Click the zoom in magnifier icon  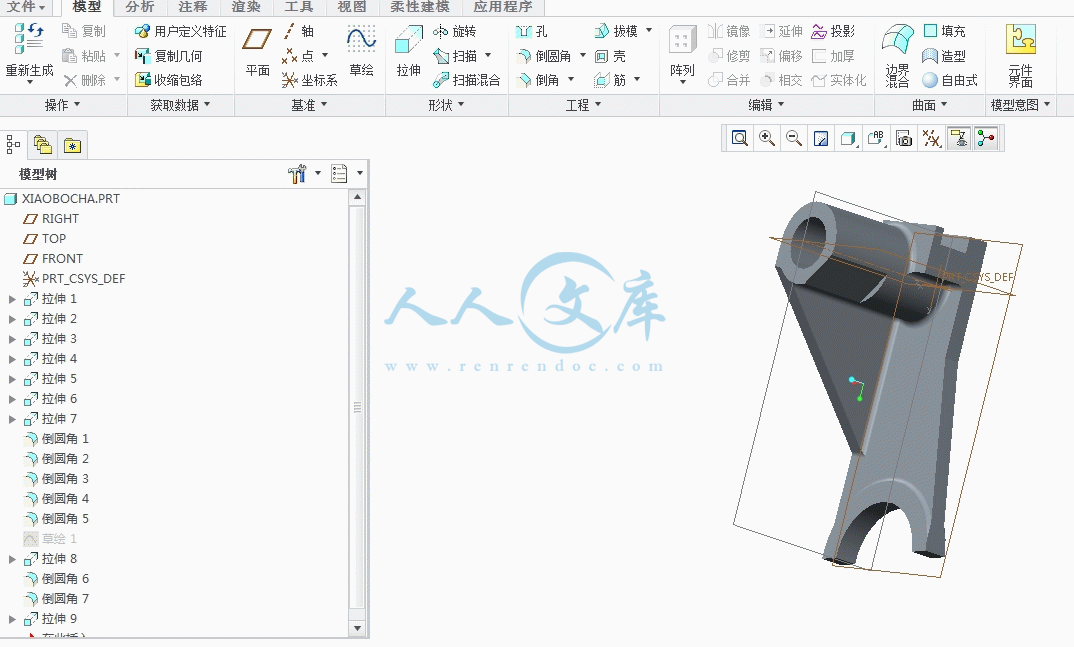click(x=766, y=139)
